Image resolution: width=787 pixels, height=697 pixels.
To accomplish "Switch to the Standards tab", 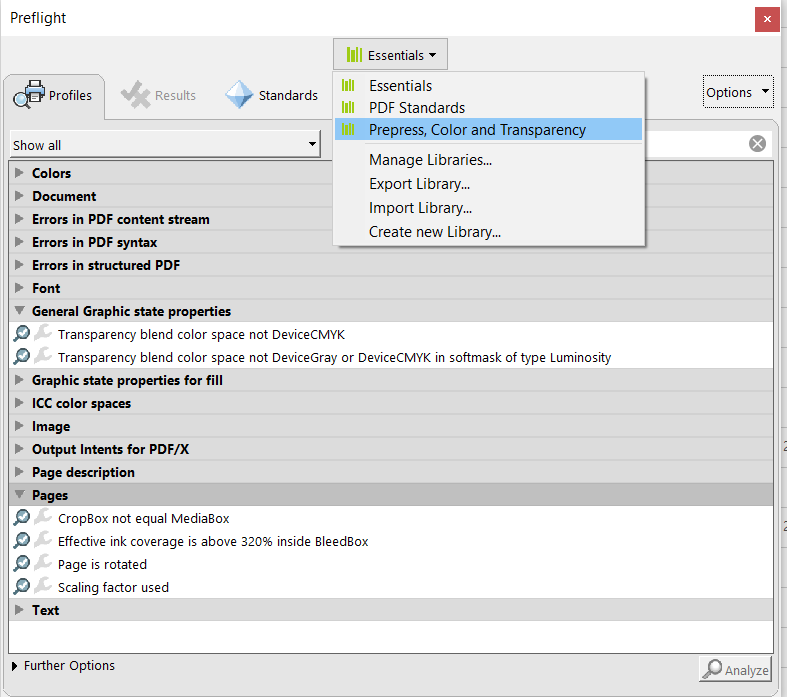I will pos(272,96).
